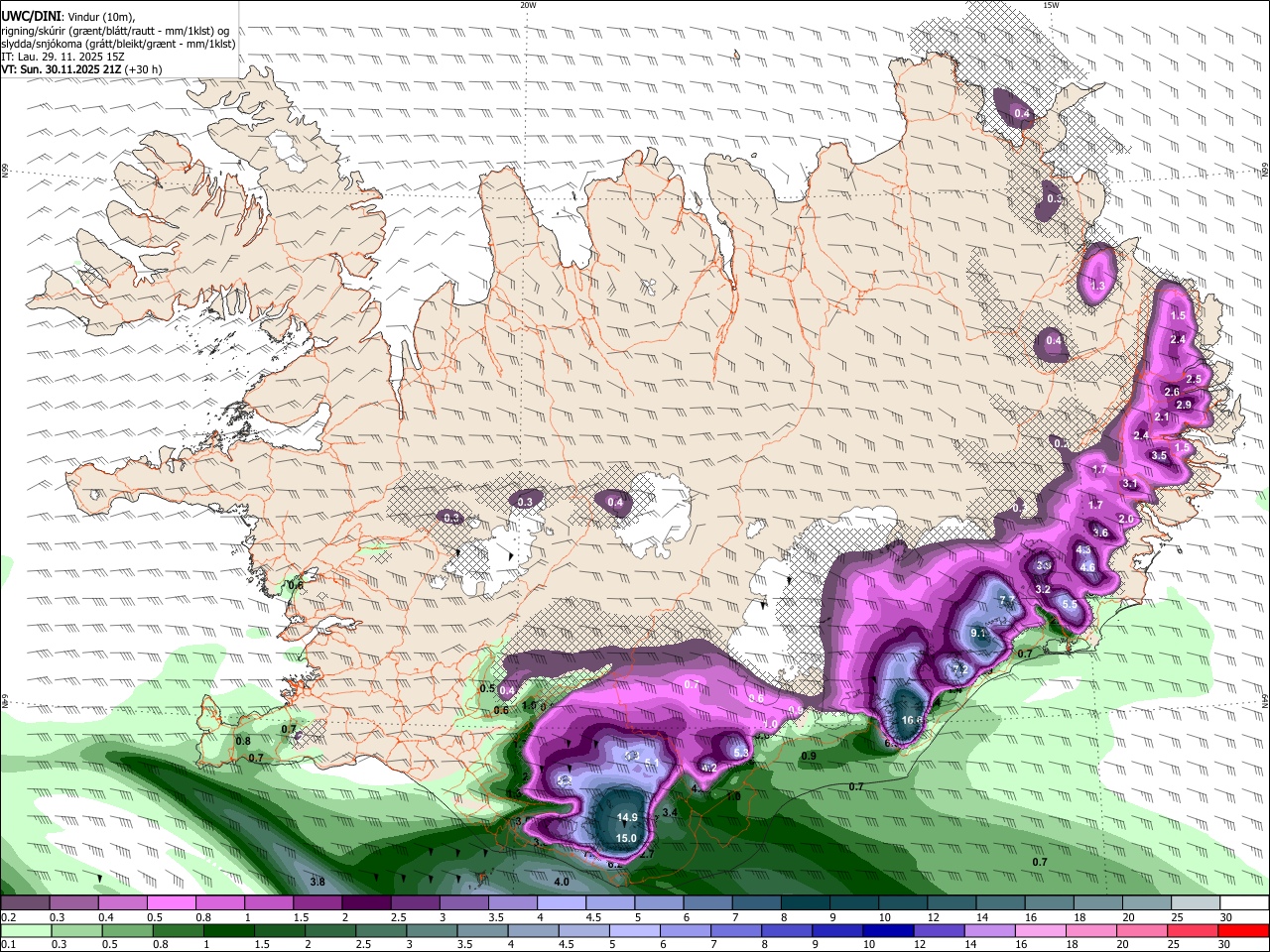The image size is (1270, 952).
Task: Click the '3.8' rain value over the ocean
Action: click(x=317, y=882)
